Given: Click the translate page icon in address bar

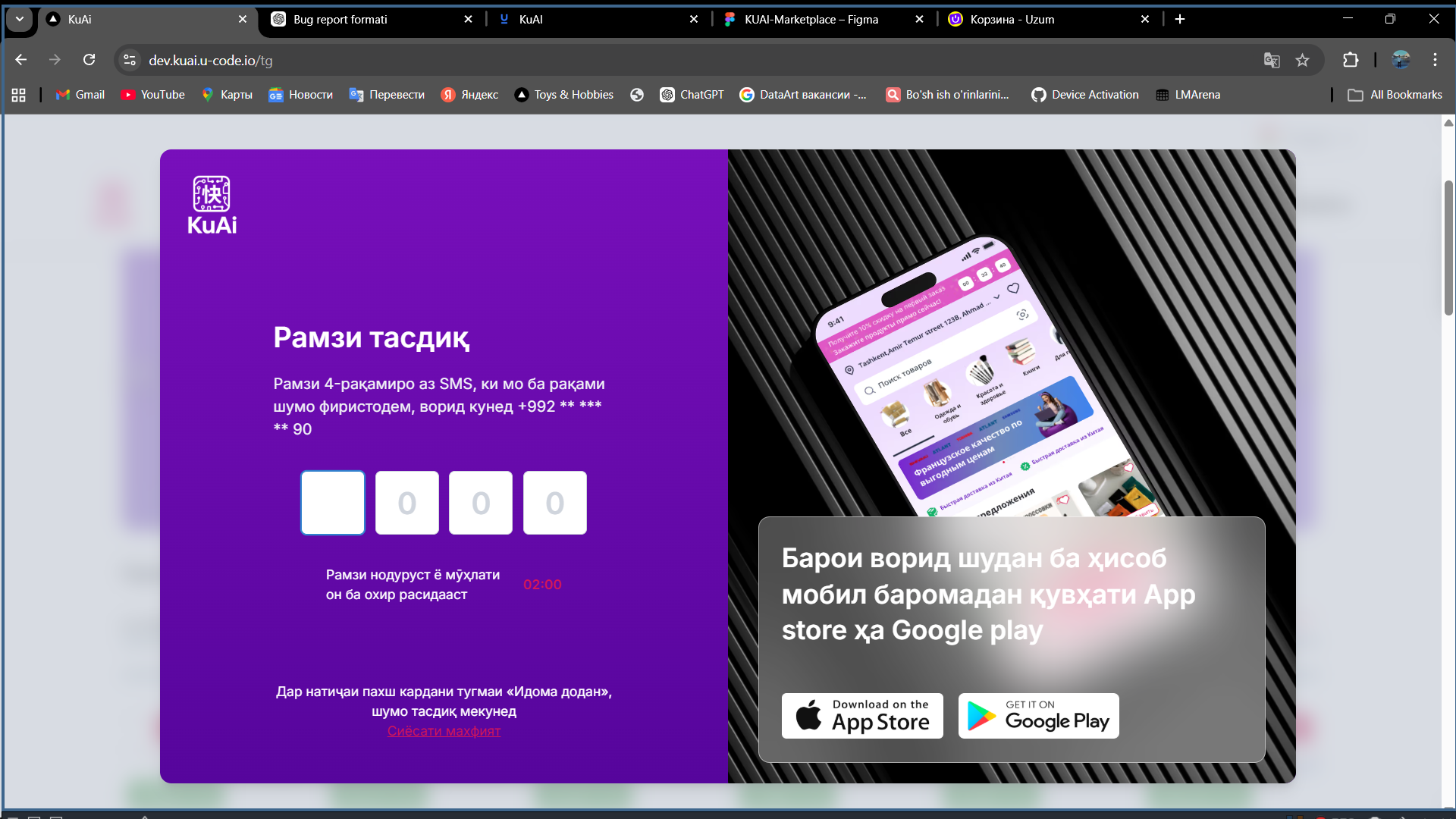Looking at the screenshot, I should [1272, 61].
